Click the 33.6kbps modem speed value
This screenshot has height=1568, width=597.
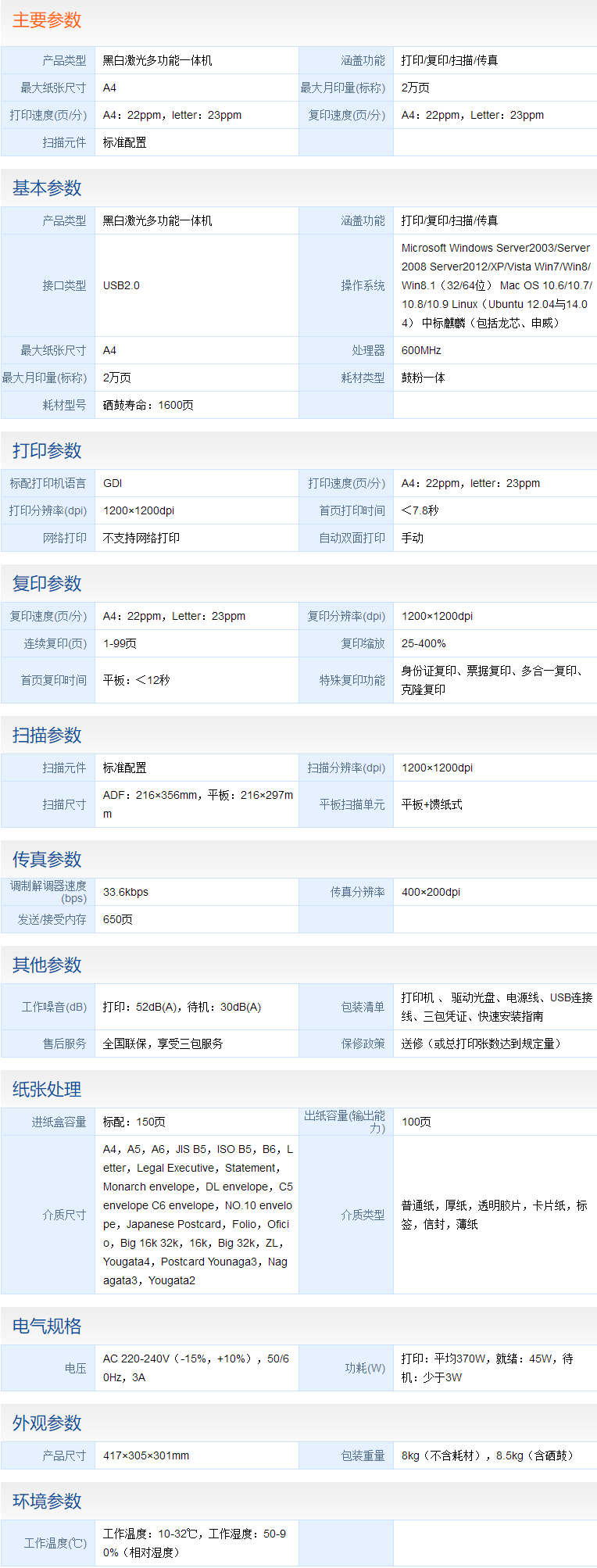tap(126, 893)
